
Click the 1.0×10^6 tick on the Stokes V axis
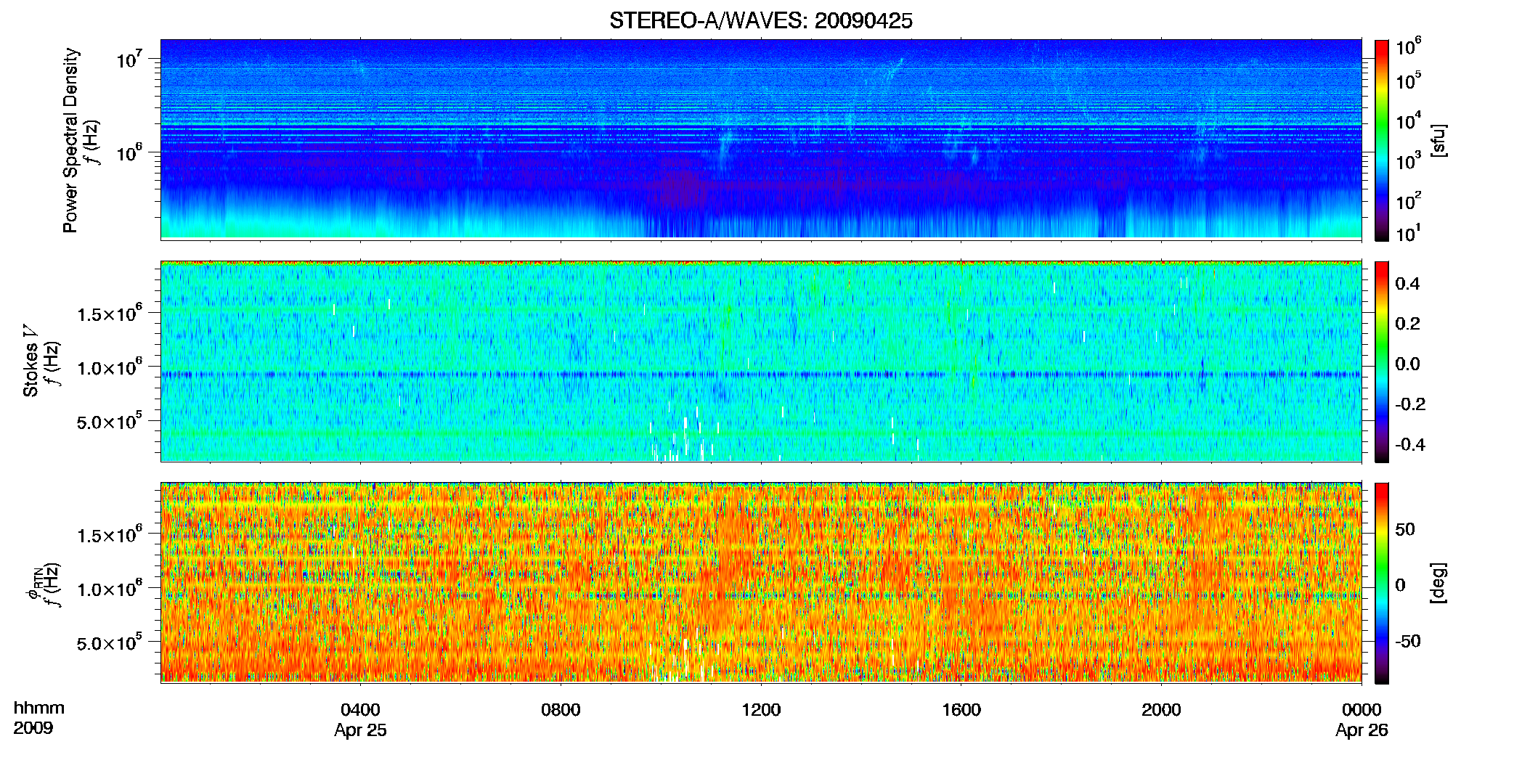coord(110,367)
